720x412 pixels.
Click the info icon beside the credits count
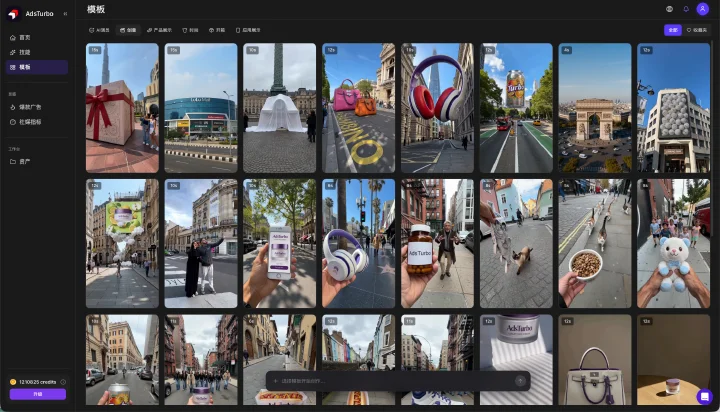[x=63, y=382]
